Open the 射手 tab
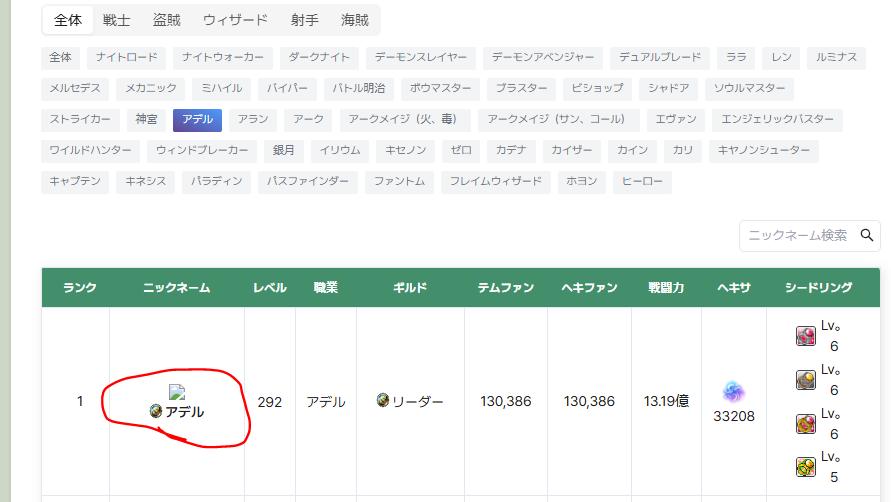The image size is (891, 502). point(305,20)
